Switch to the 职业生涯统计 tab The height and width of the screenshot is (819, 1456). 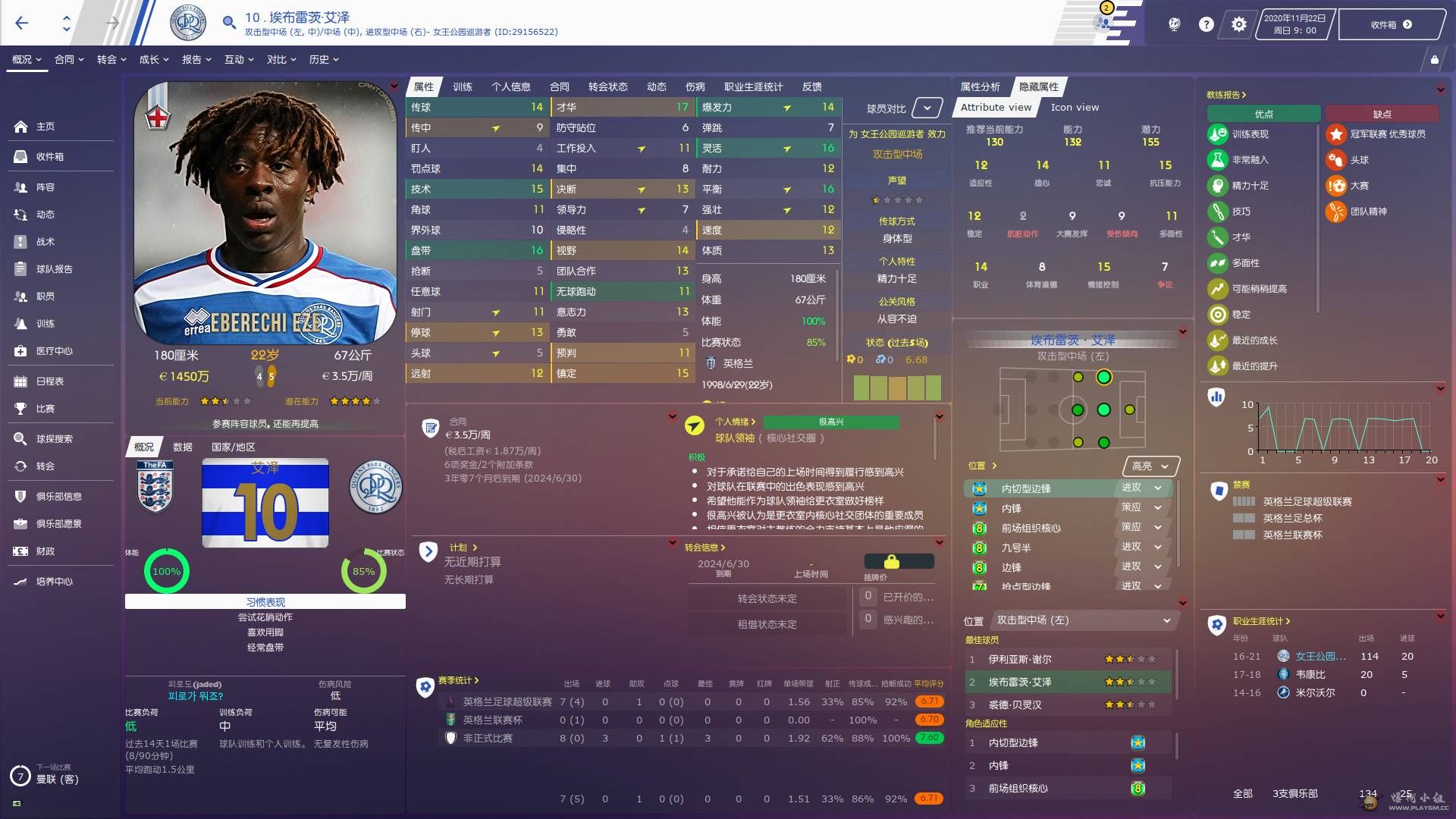point(753,87)
